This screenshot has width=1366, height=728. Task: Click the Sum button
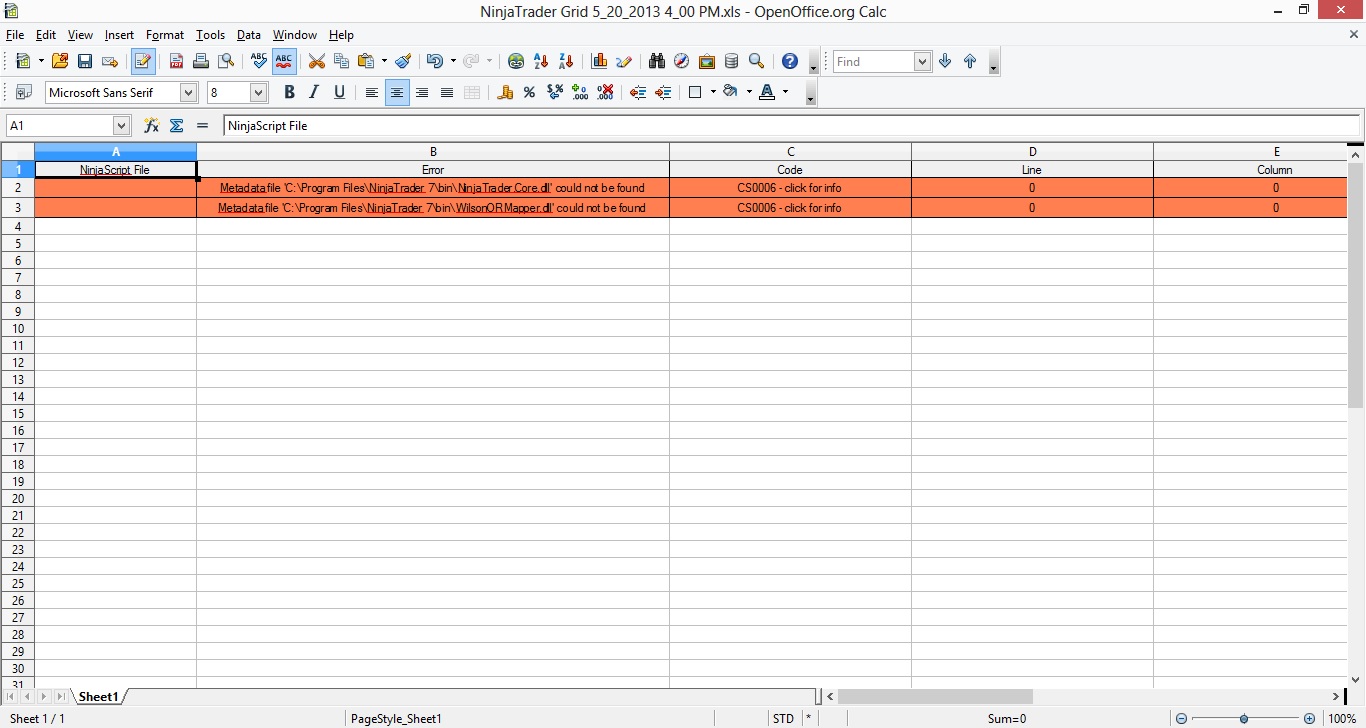coord(177,126)
